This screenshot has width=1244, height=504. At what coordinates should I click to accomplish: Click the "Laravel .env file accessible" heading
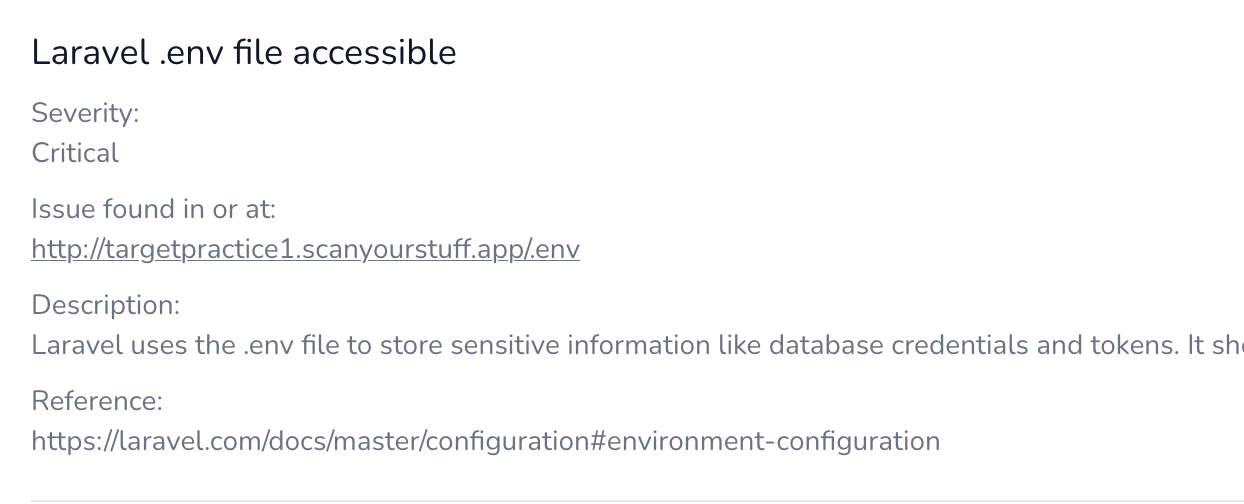pos(244,53)
